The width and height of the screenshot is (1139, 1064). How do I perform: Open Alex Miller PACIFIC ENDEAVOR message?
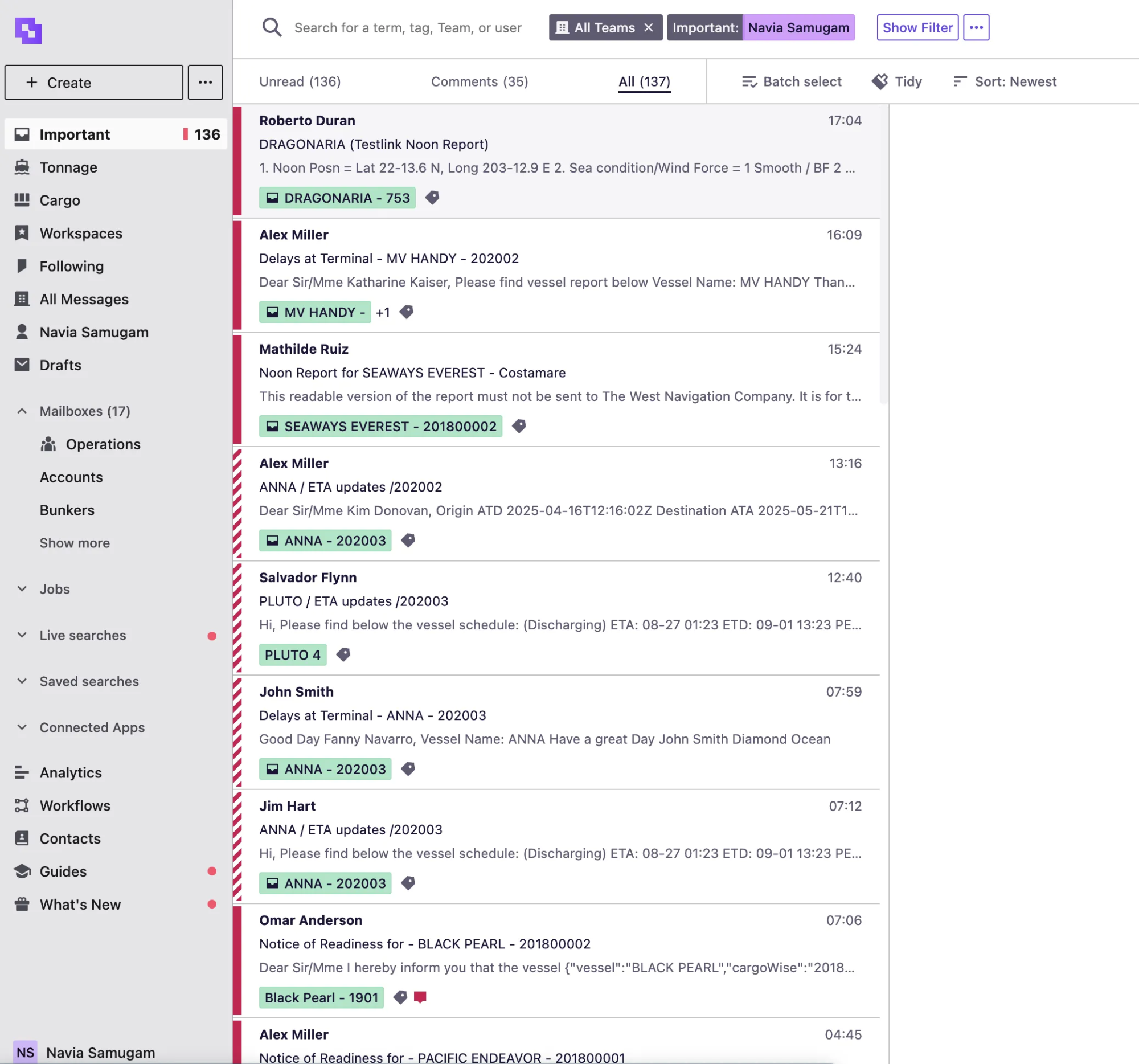pyautogui.click(x=556, y=1042)
